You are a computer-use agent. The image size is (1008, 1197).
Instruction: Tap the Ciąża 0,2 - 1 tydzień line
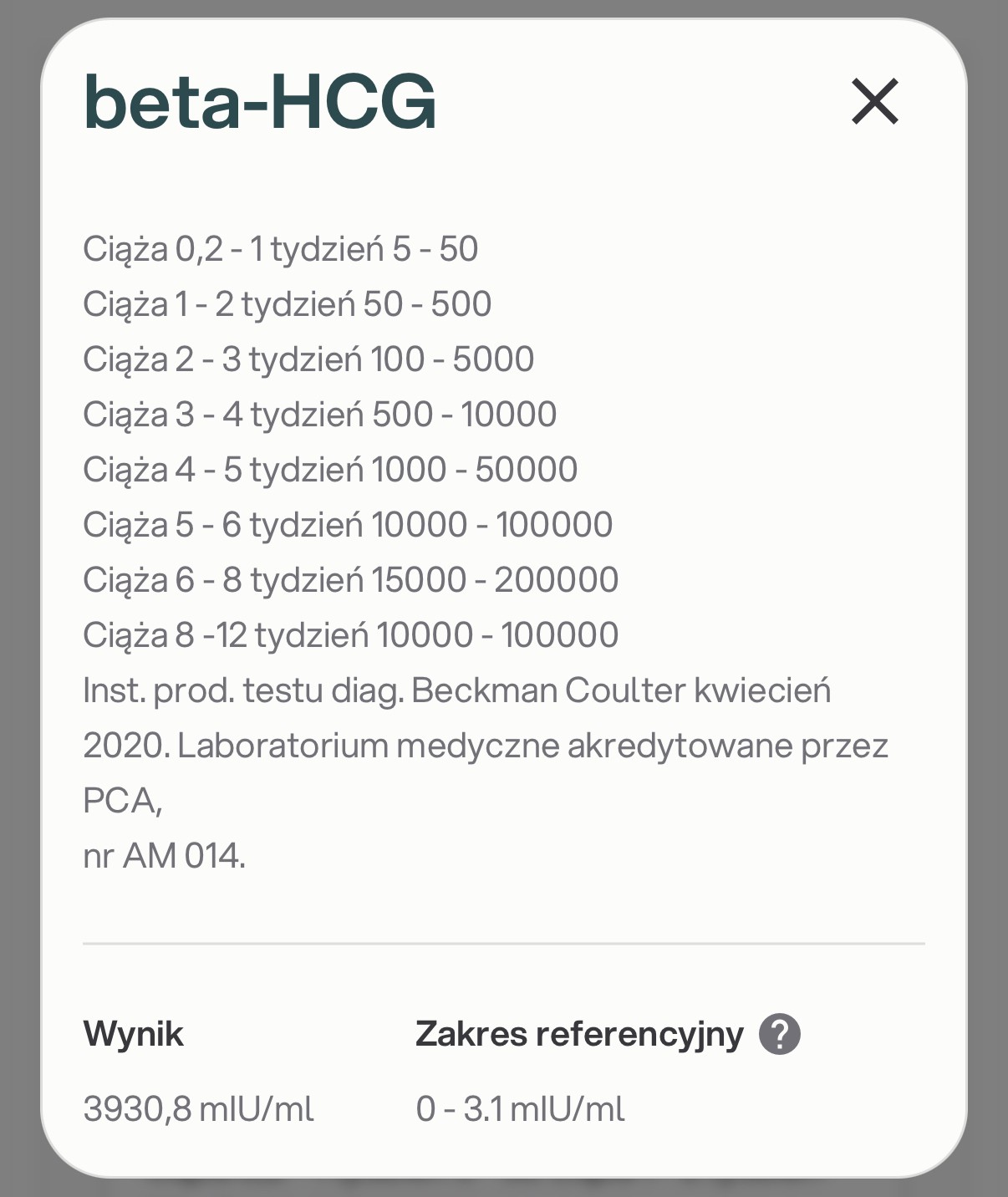tap(280, 249)
